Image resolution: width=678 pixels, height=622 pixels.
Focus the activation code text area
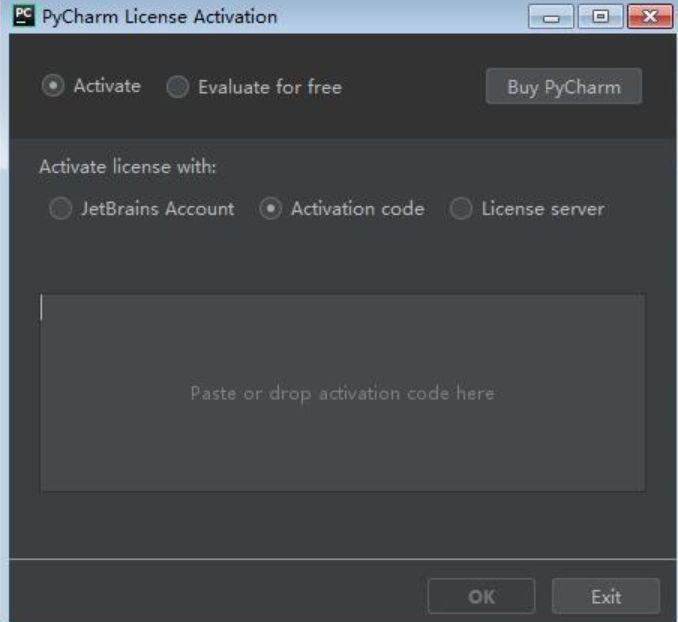[x=342, y=392]
